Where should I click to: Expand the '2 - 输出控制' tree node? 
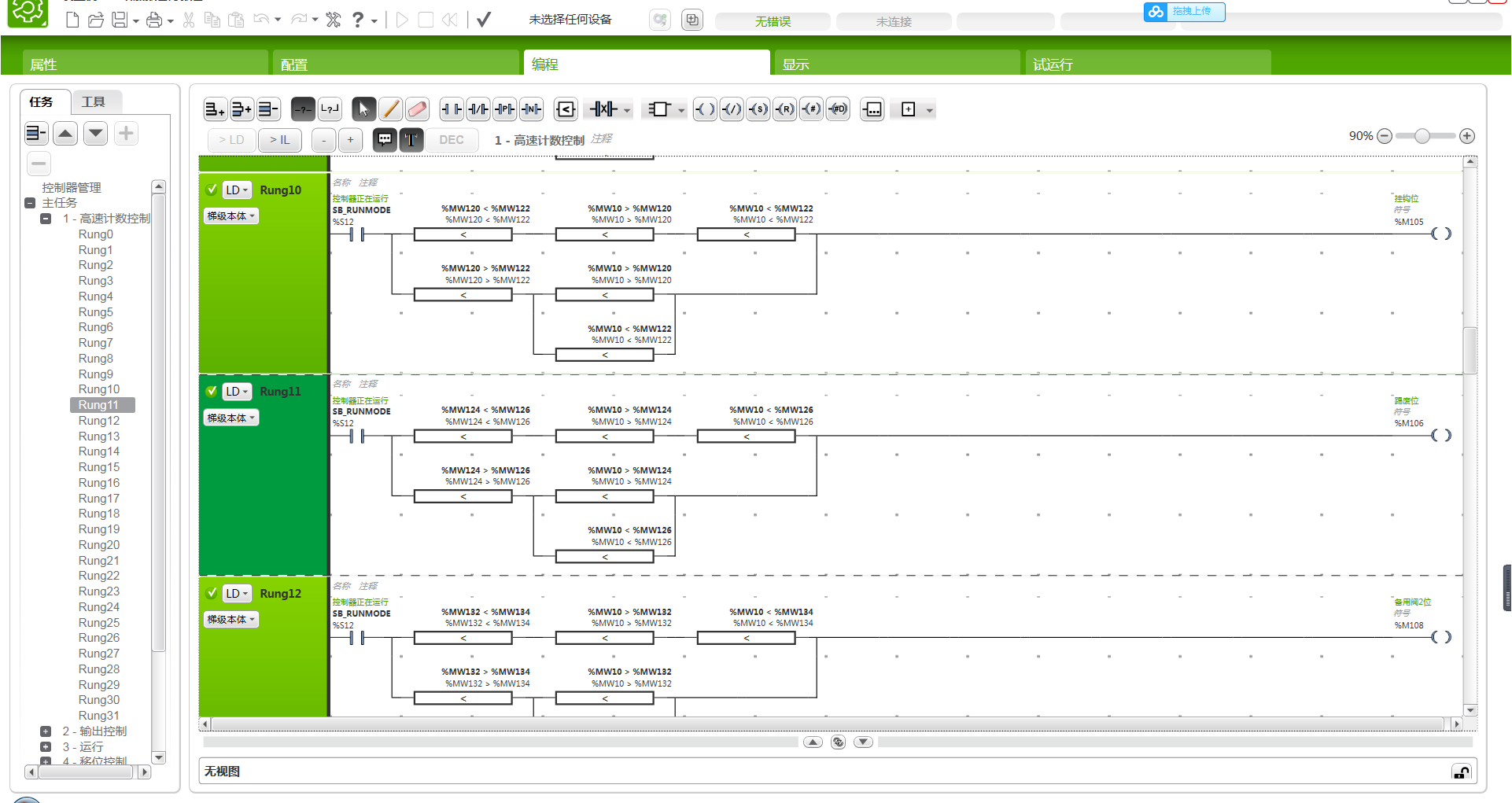point(46,731)
